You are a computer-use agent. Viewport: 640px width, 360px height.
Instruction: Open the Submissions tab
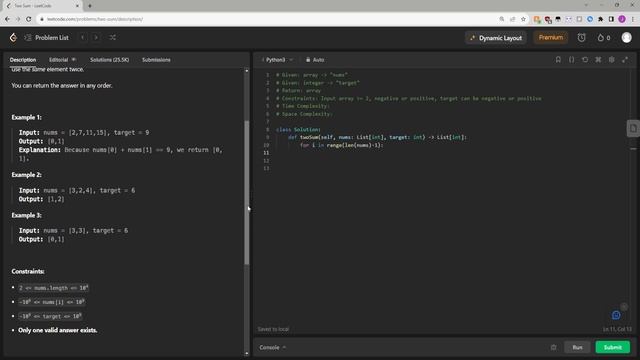156,60
